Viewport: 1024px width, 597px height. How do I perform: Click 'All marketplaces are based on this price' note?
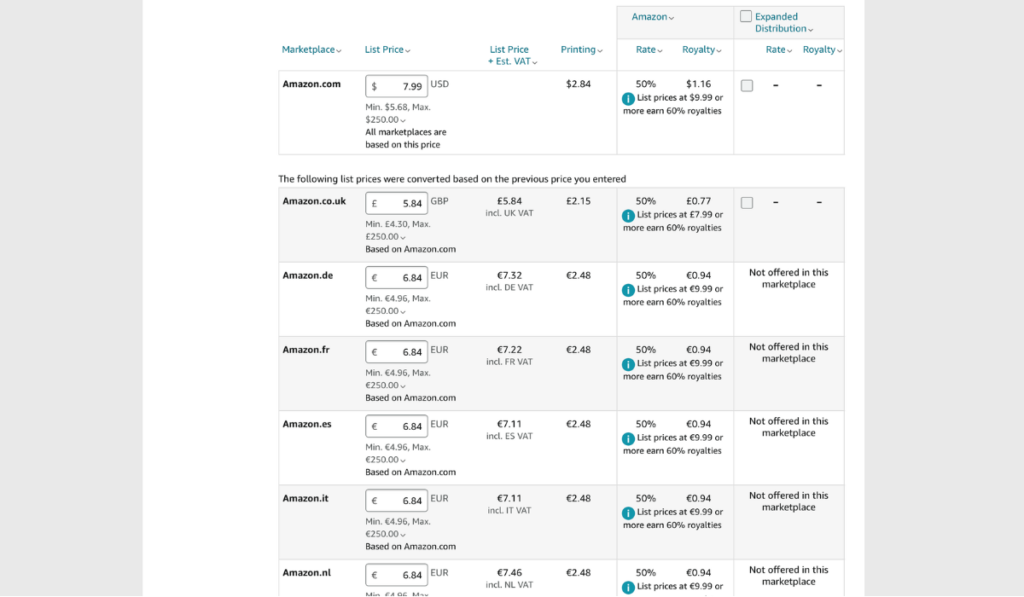click(406, 138)
